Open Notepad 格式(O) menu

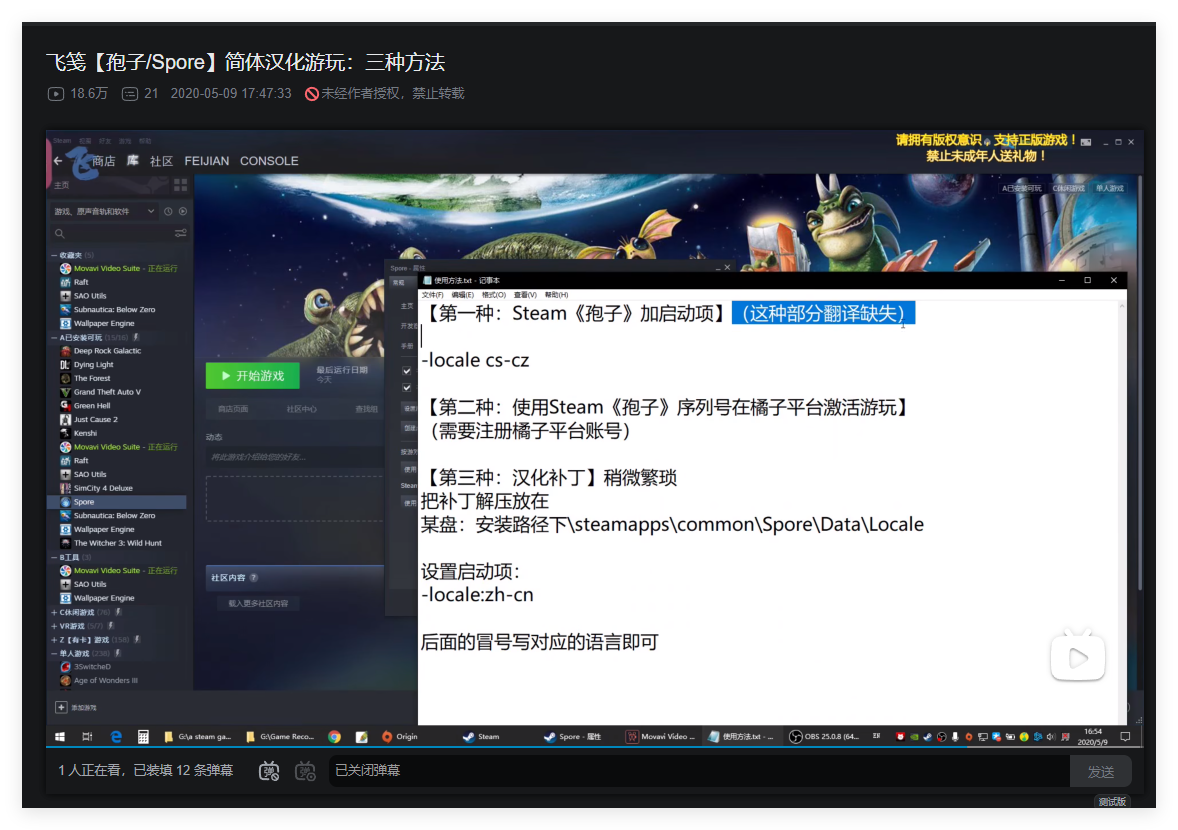pos(494,295)
